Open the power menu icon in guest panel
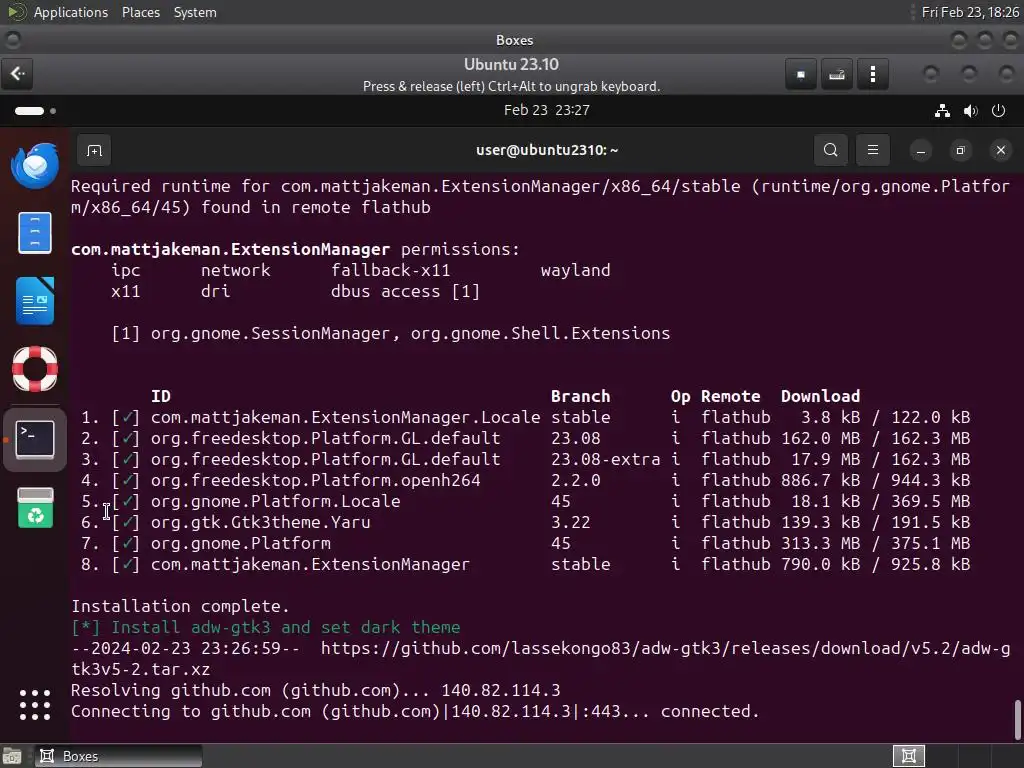This screenshot has height=768, width=1024. (999, 111)
